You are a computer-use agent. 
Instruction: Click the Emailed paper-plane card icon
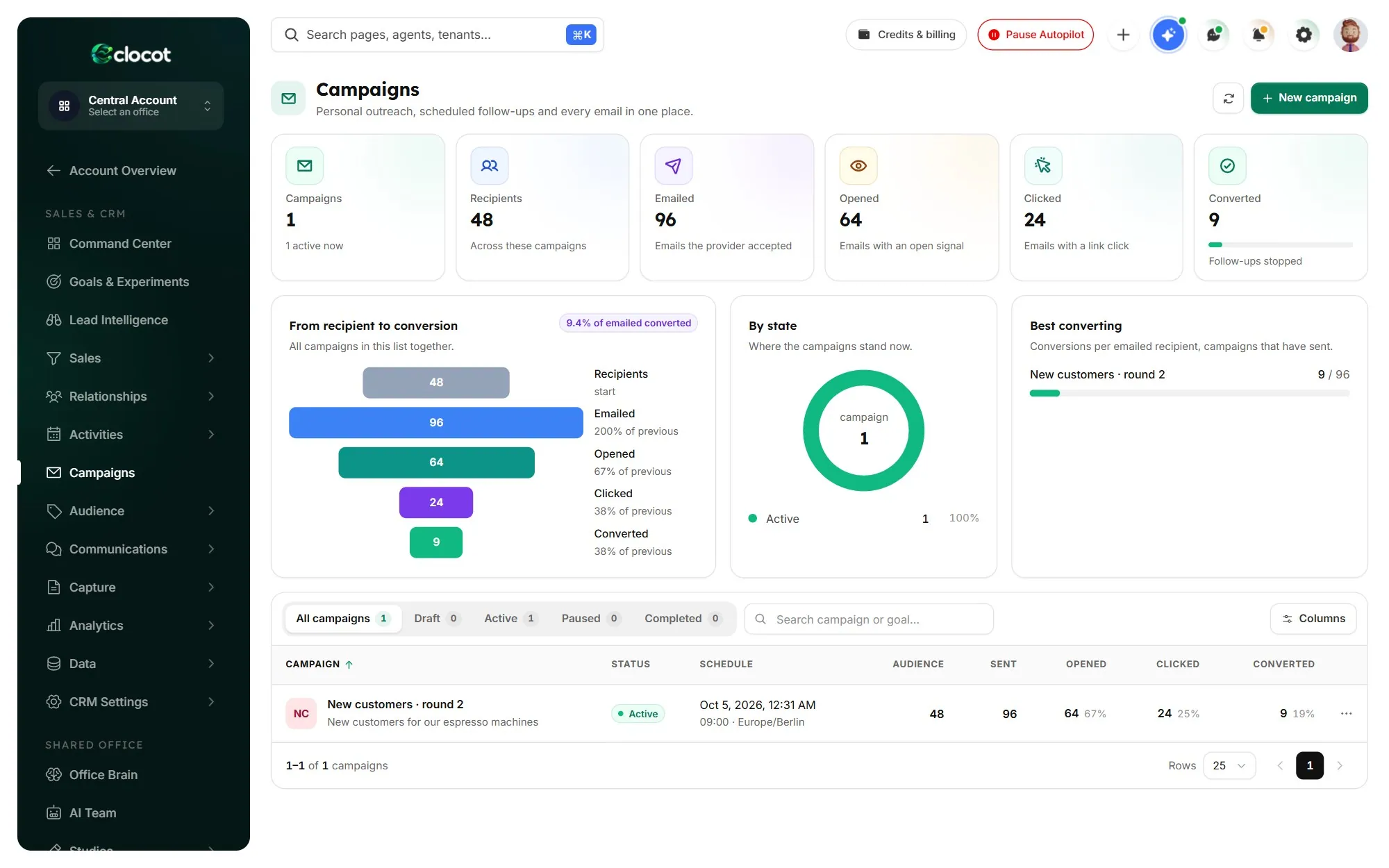click(673, 166)
